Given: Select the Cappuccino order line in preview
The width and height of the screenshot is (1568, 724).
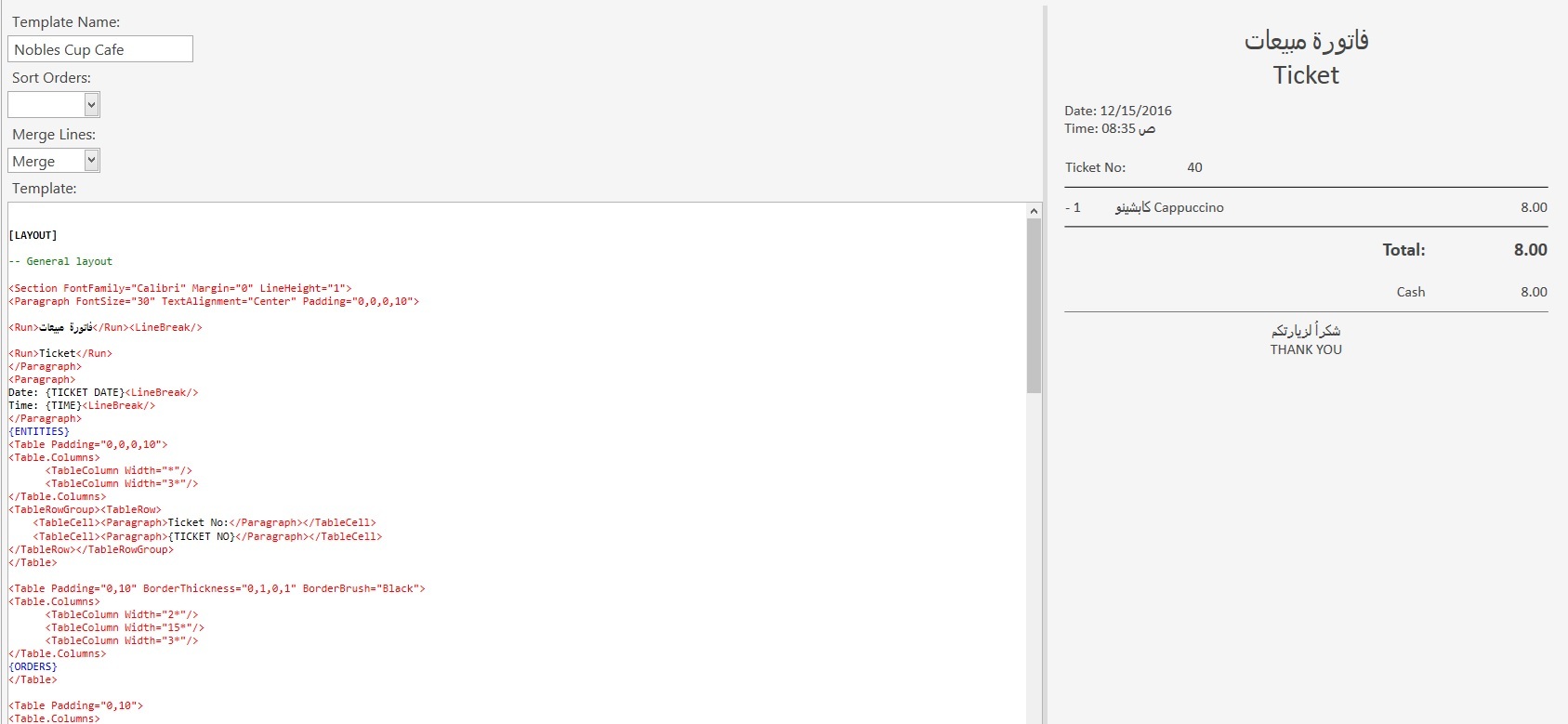Looking at the screenshot, I should (1169, 207).
